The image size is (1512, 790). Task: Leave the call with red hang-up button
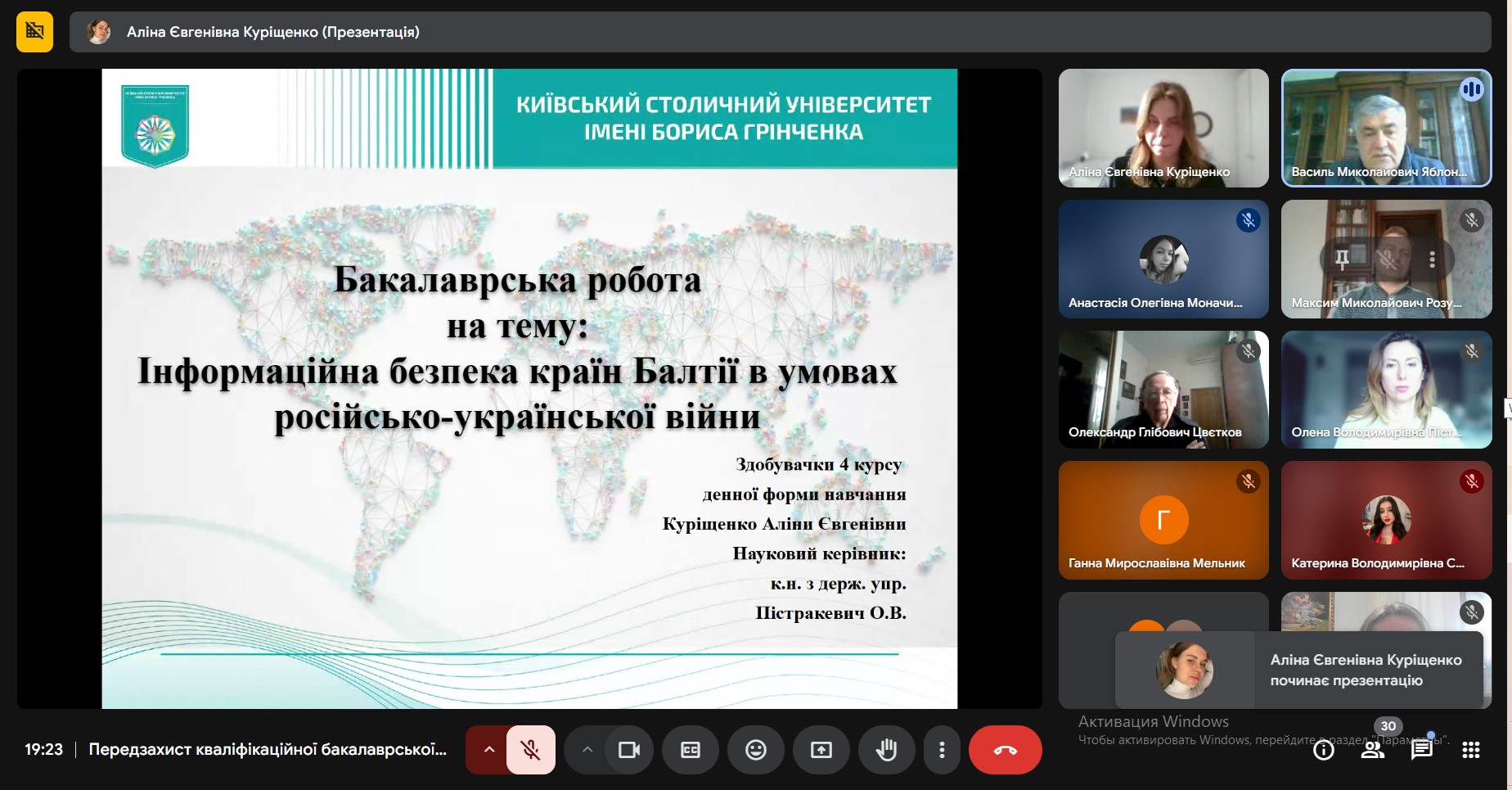(1005, 750)
